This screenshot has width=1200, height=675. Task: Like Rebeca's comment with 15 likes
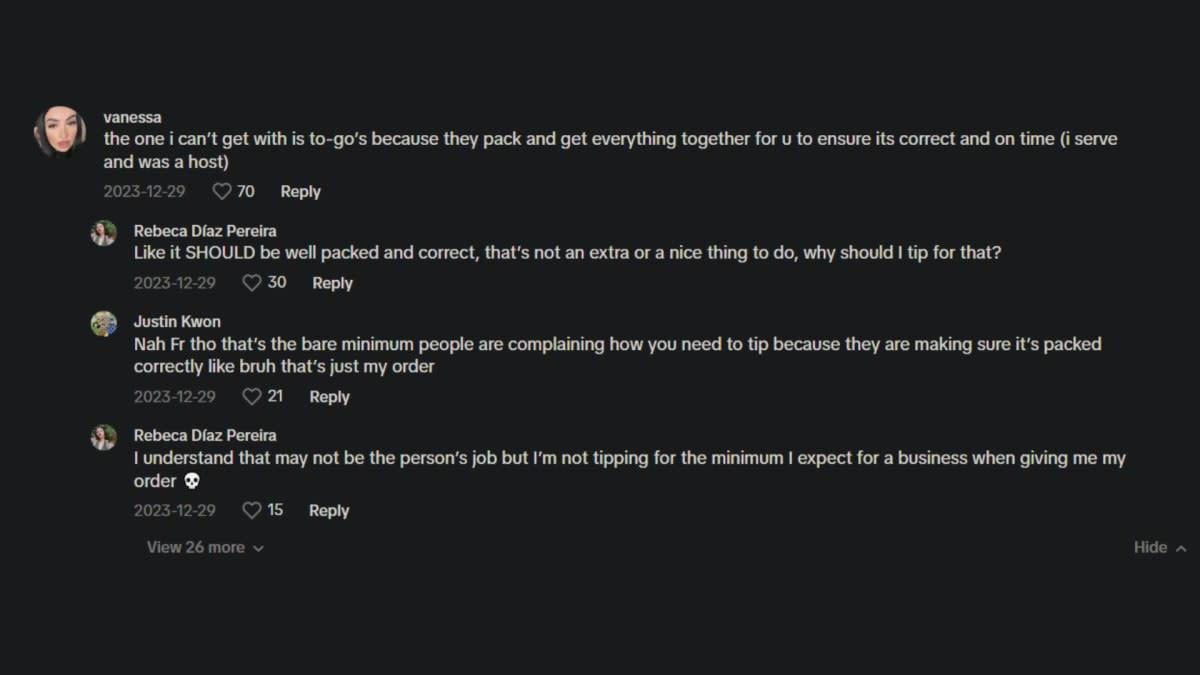[252, 511]
